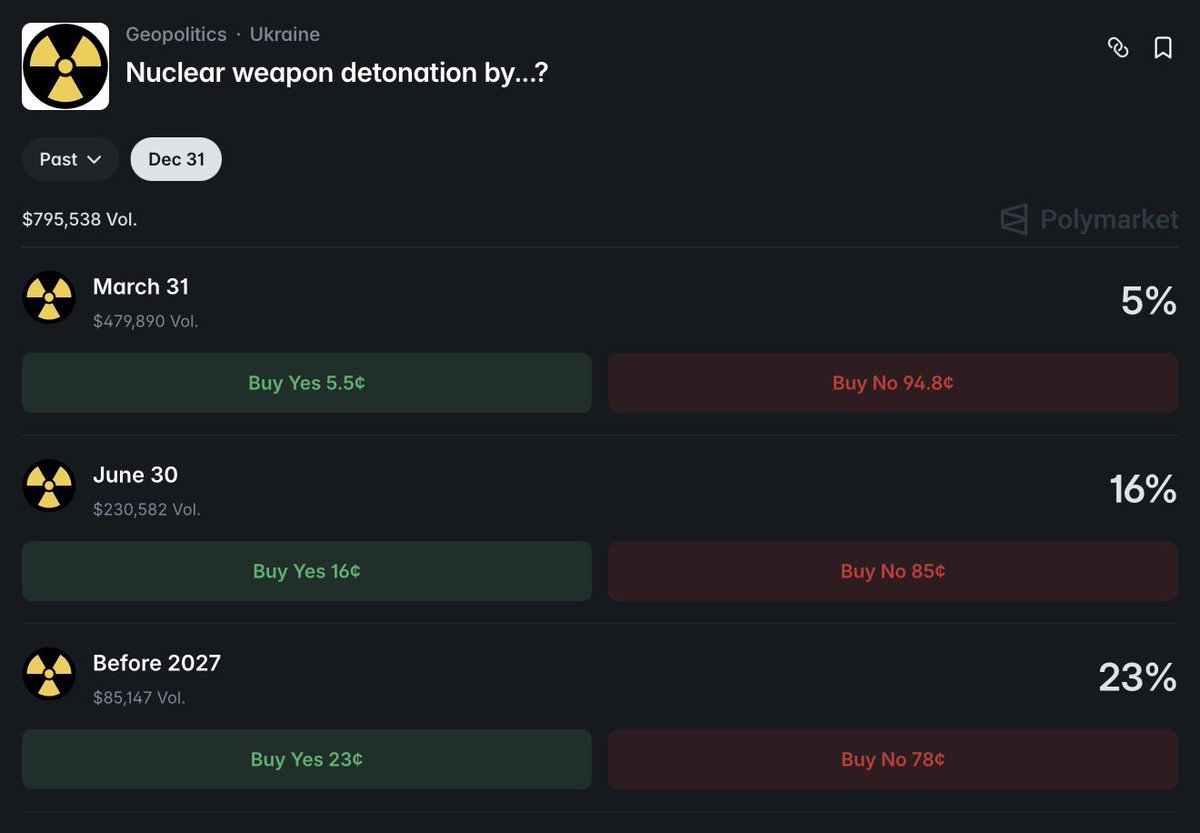Click the 16% probability value
The height and width of the screenshot is (833, 1200).
(1143, 488)
